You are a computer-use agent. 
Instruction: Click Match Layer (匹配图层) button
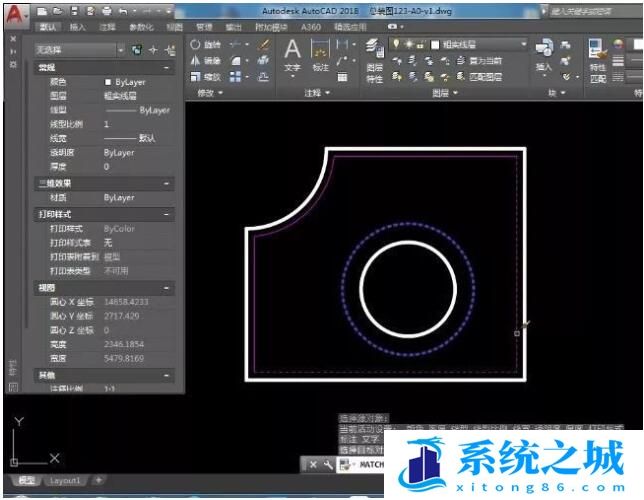pos(480,77)
